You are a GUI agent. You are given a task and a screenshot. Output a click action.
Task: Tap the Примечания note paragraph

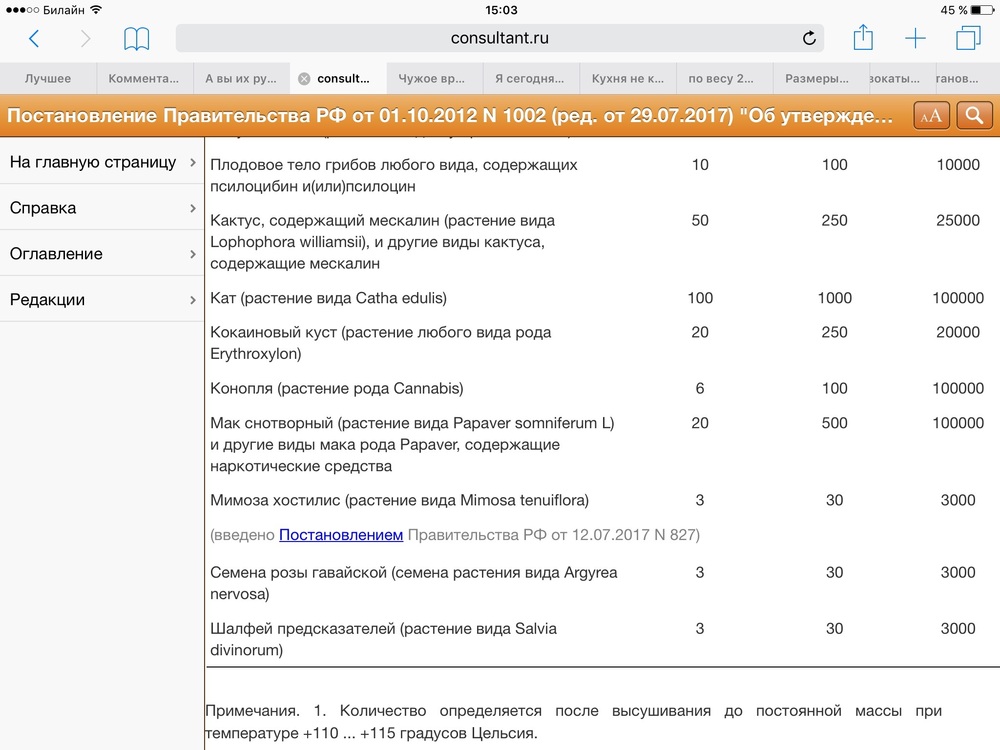(573, 722)
